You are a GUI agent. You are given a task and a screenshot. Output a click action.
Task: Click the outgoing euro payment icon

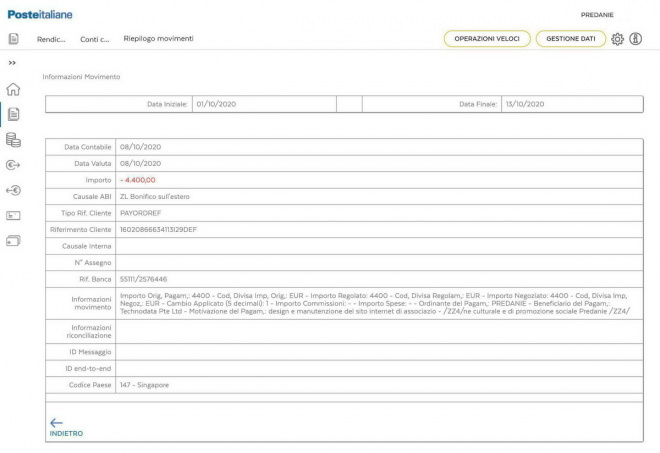(14, 165)
